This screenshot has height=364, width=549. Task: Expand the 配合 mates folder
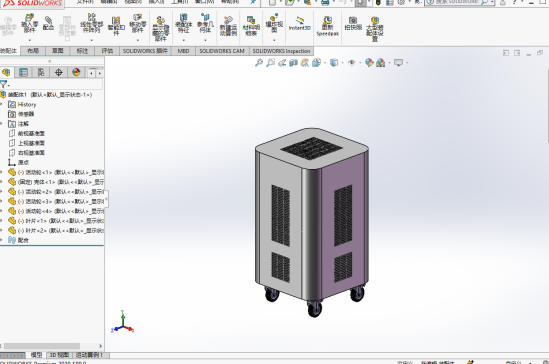click(x=1, y=240)
